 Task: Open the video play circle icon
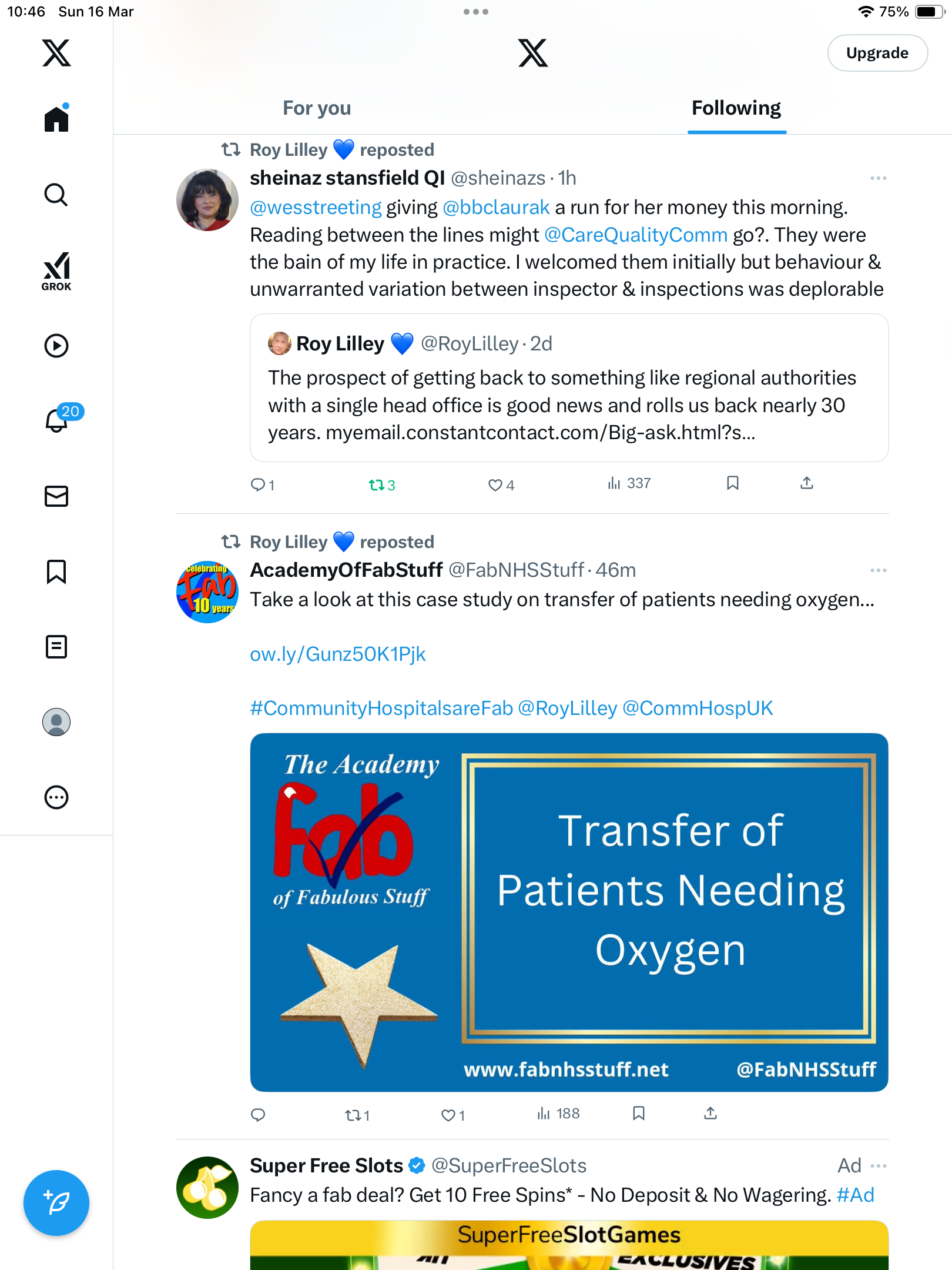[x=56, y=345]
